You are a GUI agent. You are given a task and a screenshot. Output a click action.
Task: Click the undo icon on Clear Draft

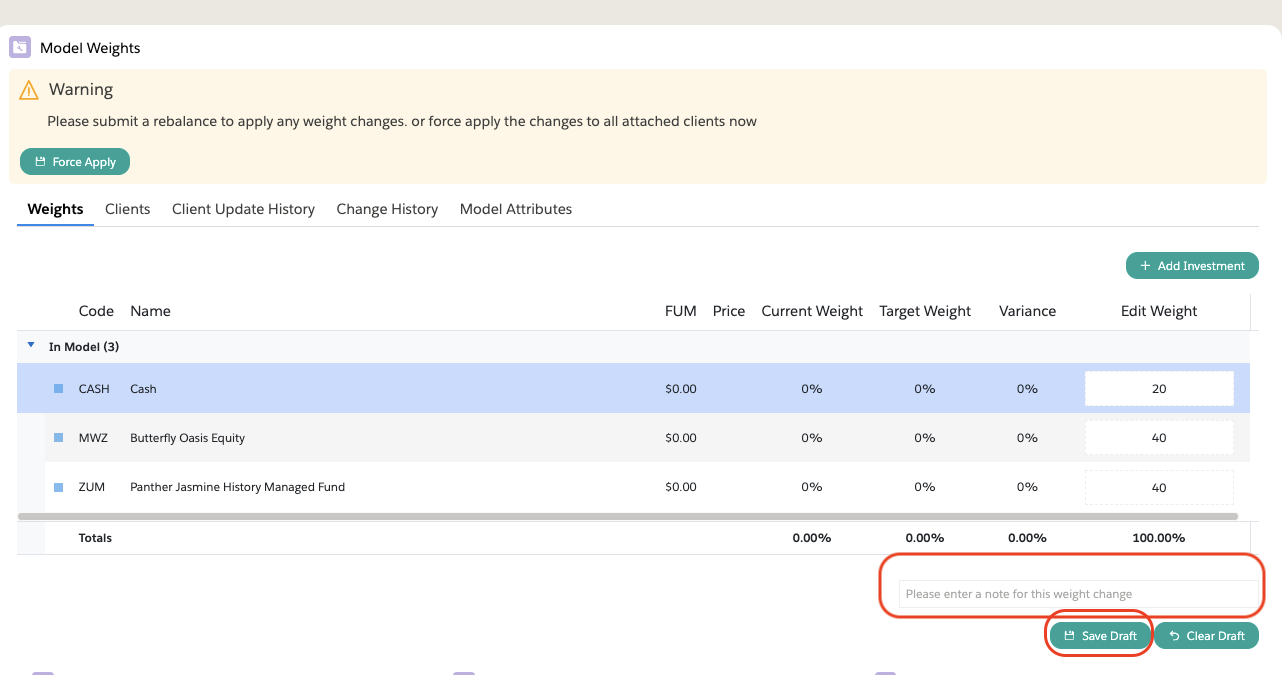[1174, 636]
